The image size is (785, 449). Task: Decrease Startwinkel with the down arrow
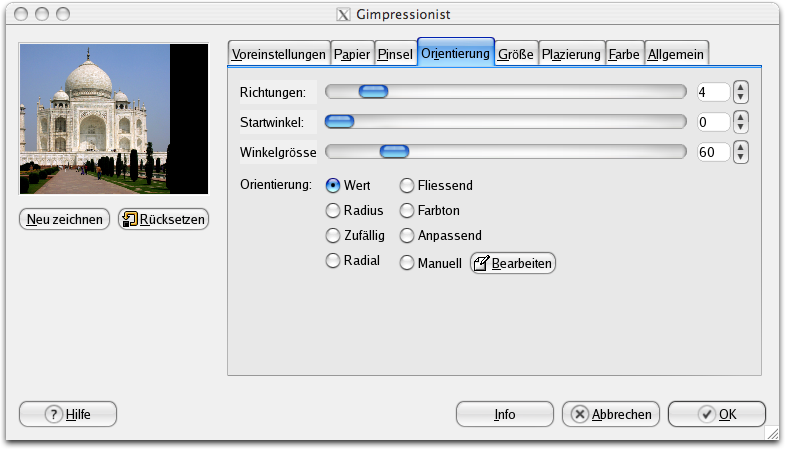(x=740, y=127)
